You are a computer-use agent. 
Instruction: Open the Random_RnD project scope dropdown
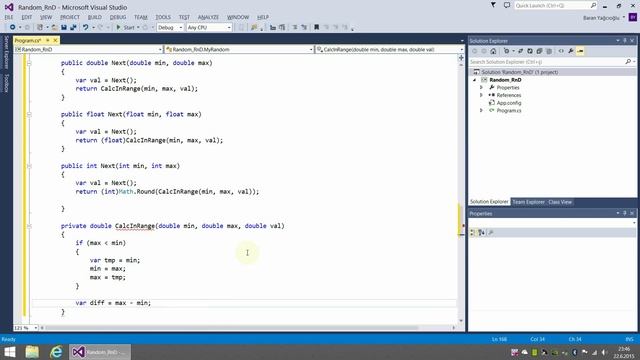click(x=88, y=49)
